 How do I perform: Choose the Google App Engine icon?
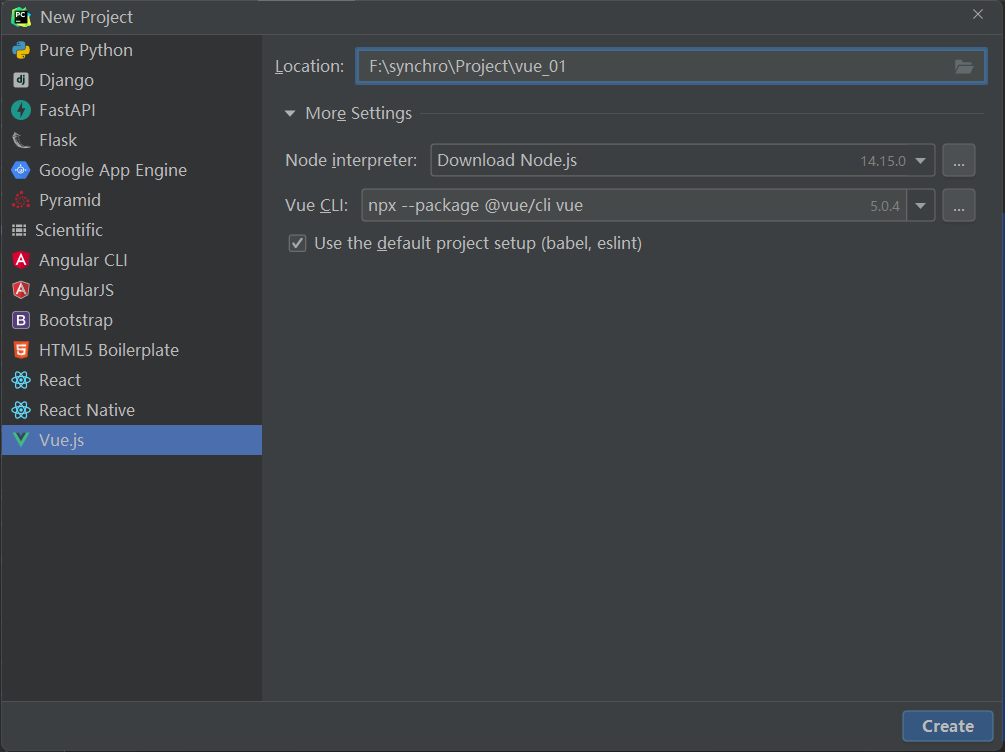pos(21,170)
